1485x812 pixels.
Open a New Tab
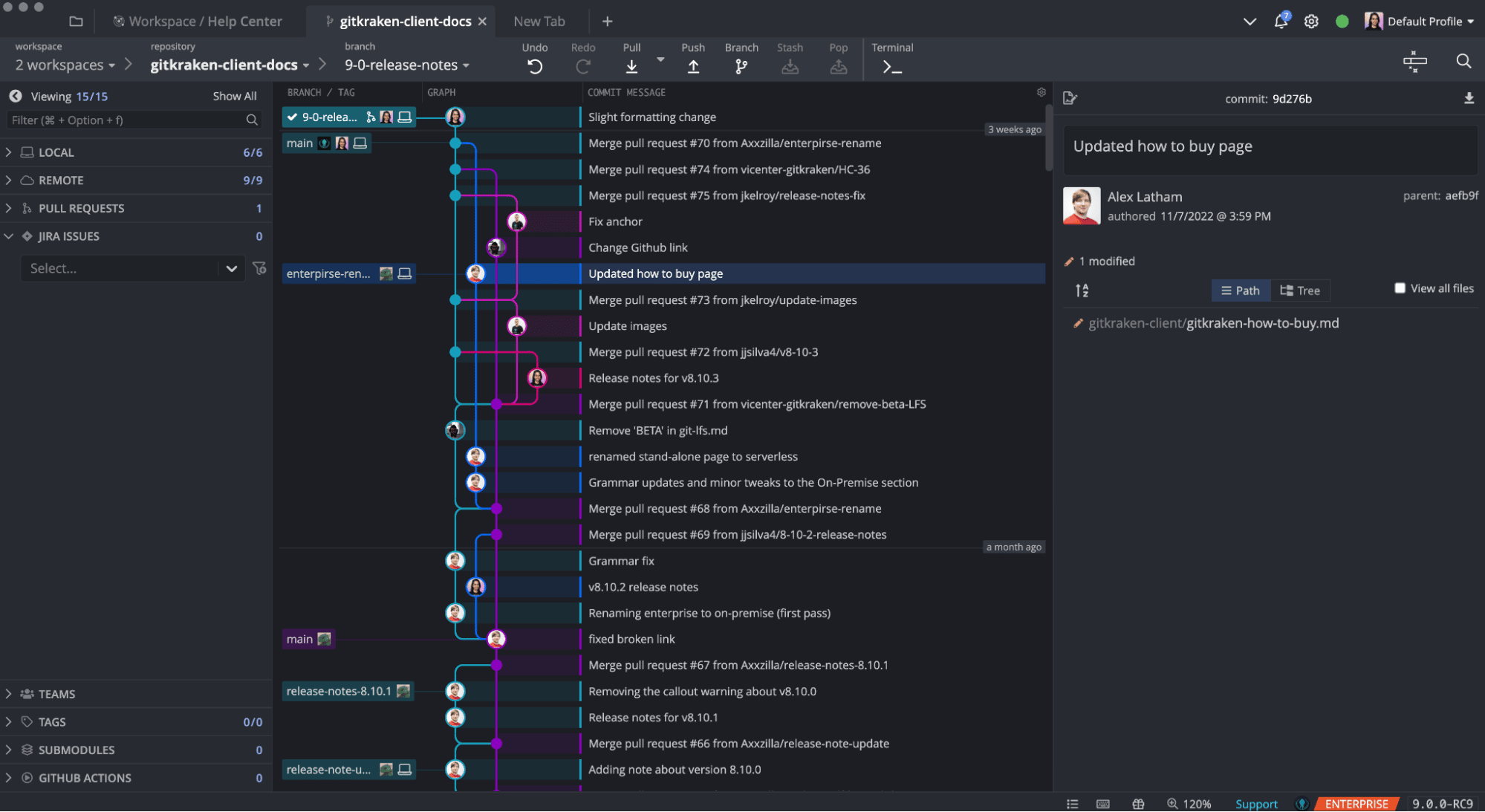point(539,21)
